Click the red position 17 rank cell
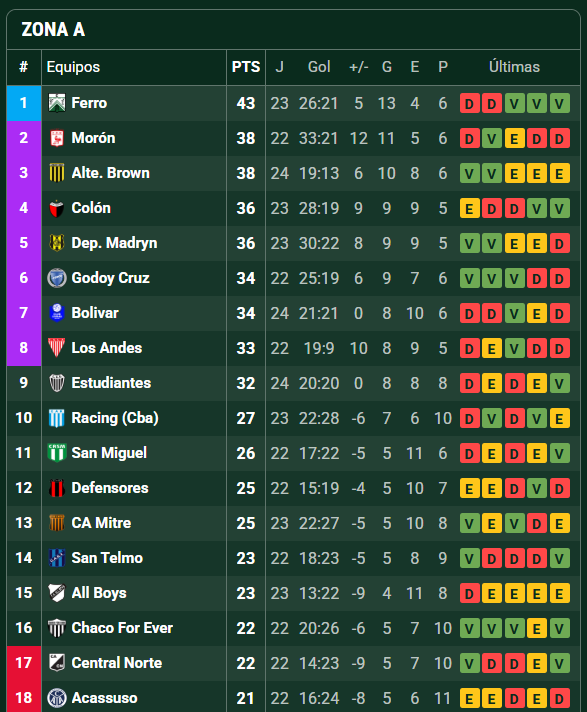Screen dimensions: 587x712 pyautogui.click(x=24, y=663)
